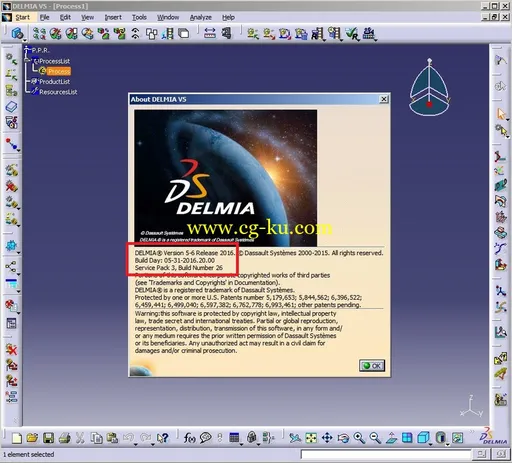
Task: Click the Fit All In icon
Action: (x=311, y=438)
